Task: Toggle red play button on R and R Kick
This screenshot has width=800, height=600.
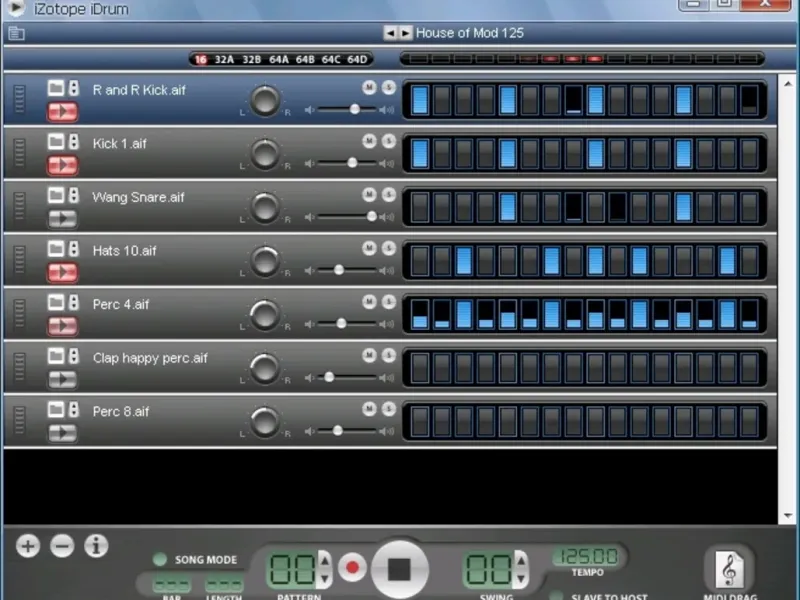Action: pos(63,111)
